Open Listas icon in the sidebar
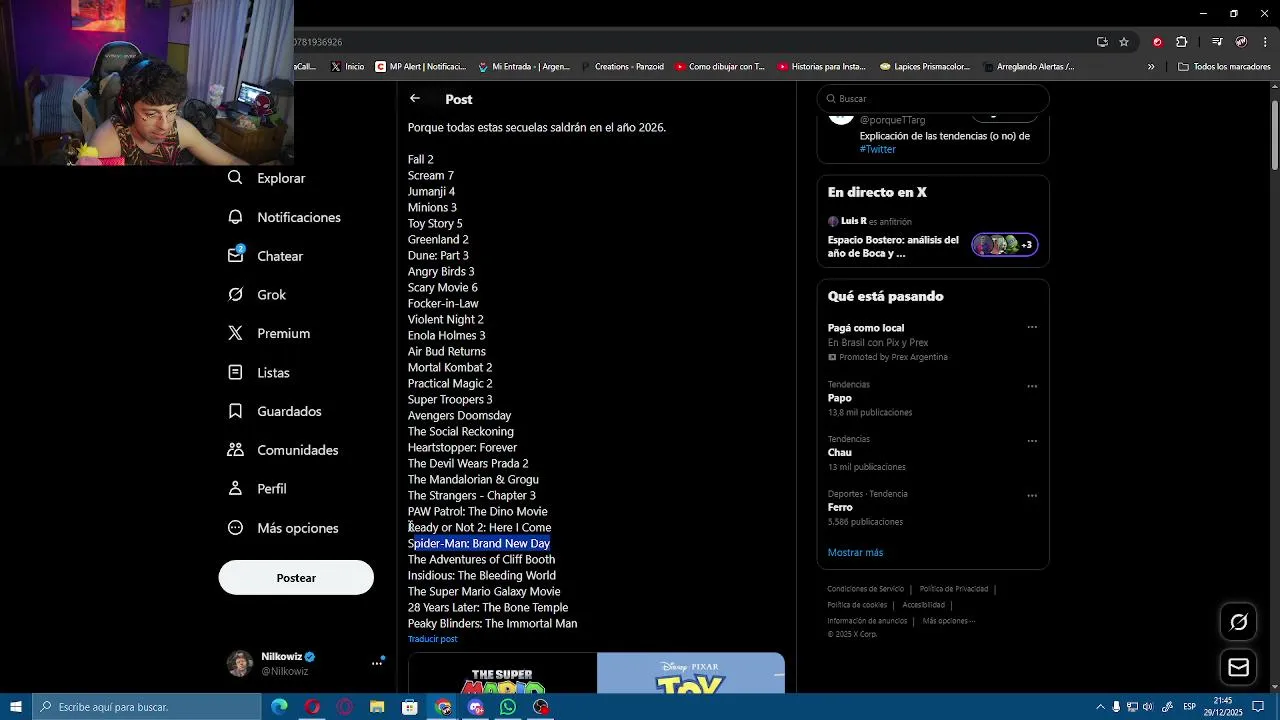1280x720 pixels. 235,372
